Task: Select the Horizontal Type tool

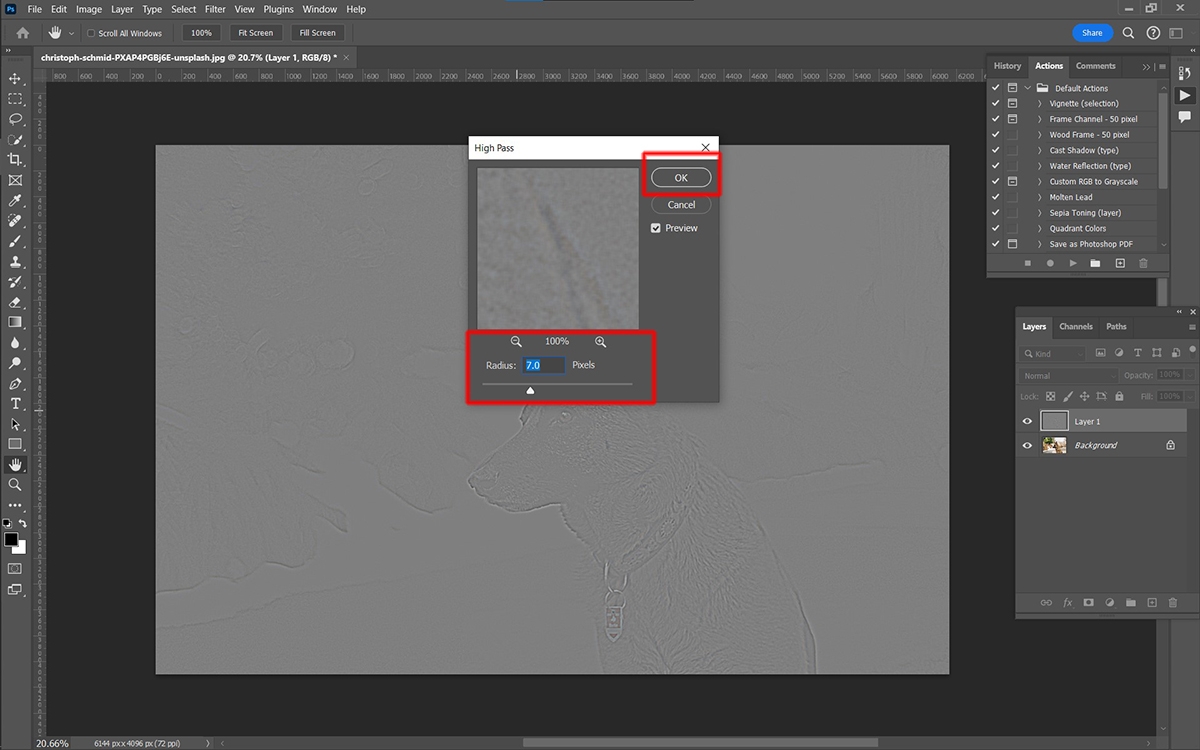Action: point(15,403)
